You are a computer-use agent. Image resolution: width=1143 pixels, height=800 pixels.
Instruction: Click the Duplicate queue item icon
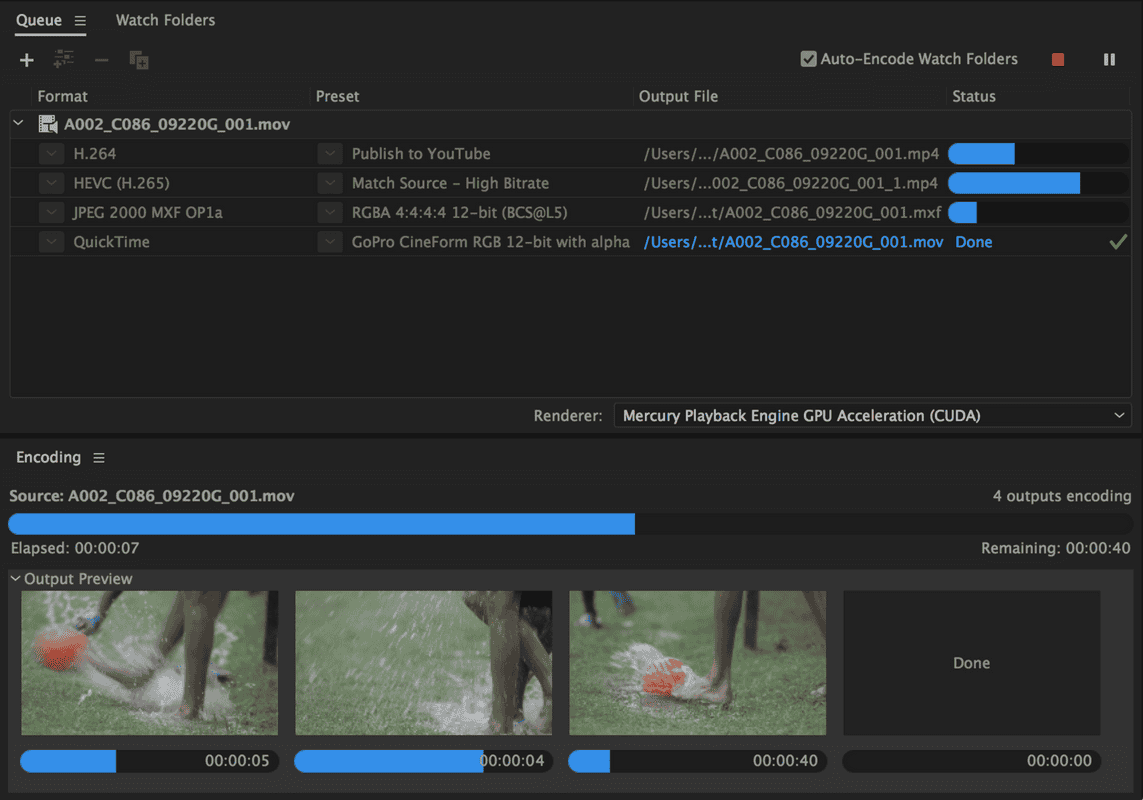(139, 60)
